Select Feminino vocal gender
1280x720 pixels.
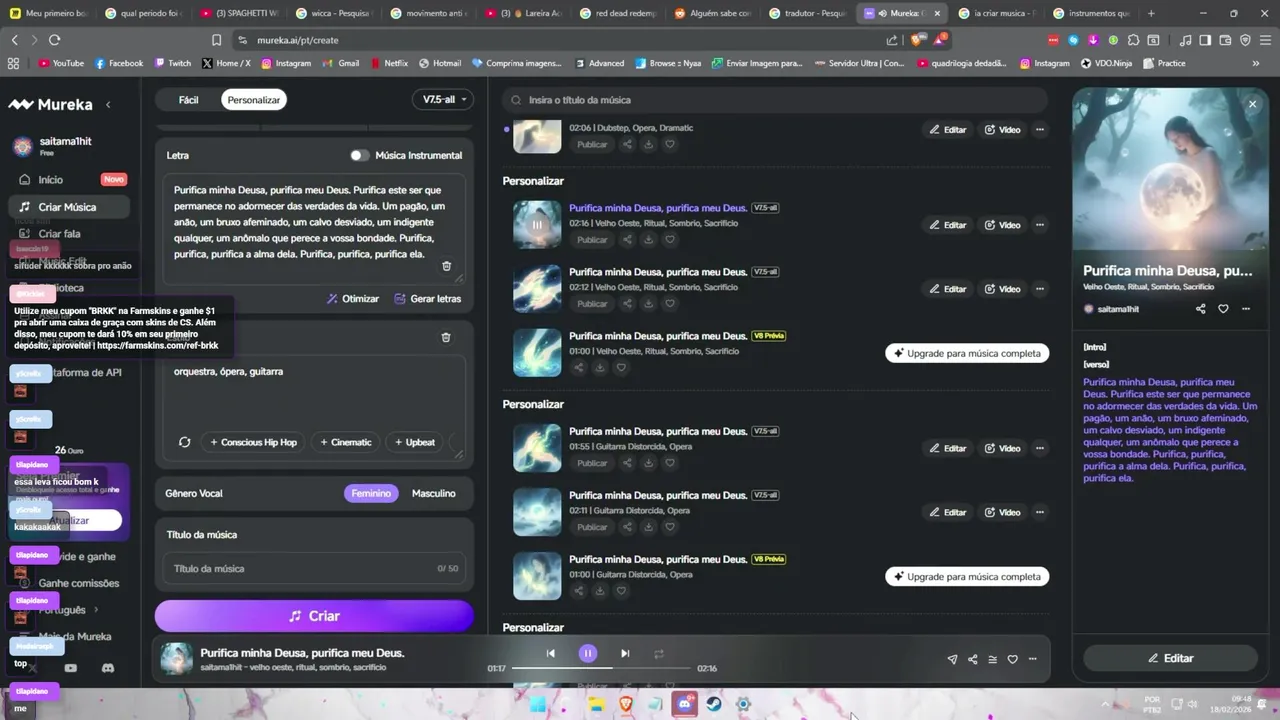[371, 493]
